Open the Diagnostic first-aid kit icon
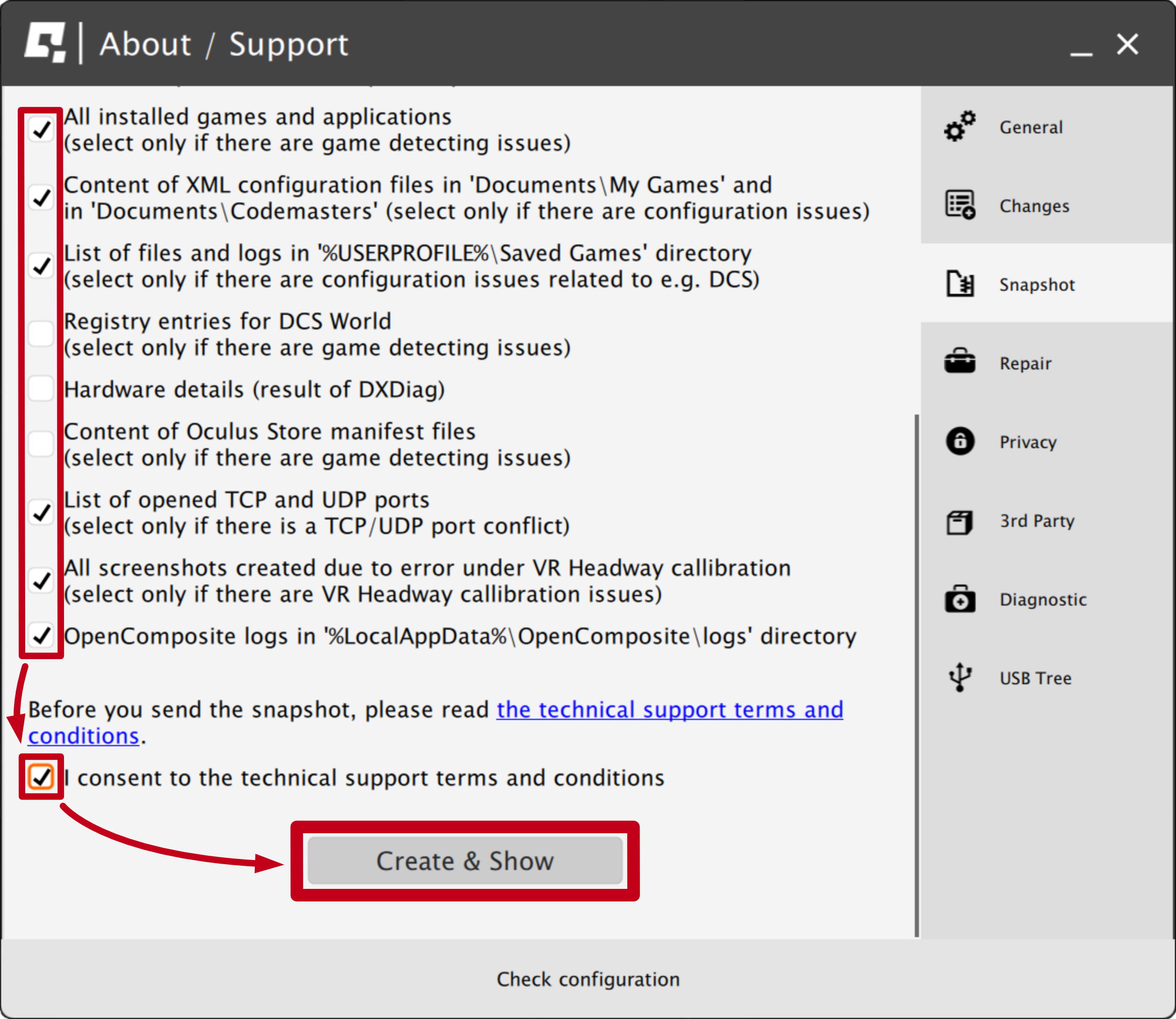This screenshot has width=1176, height=1019. (960, 598)
